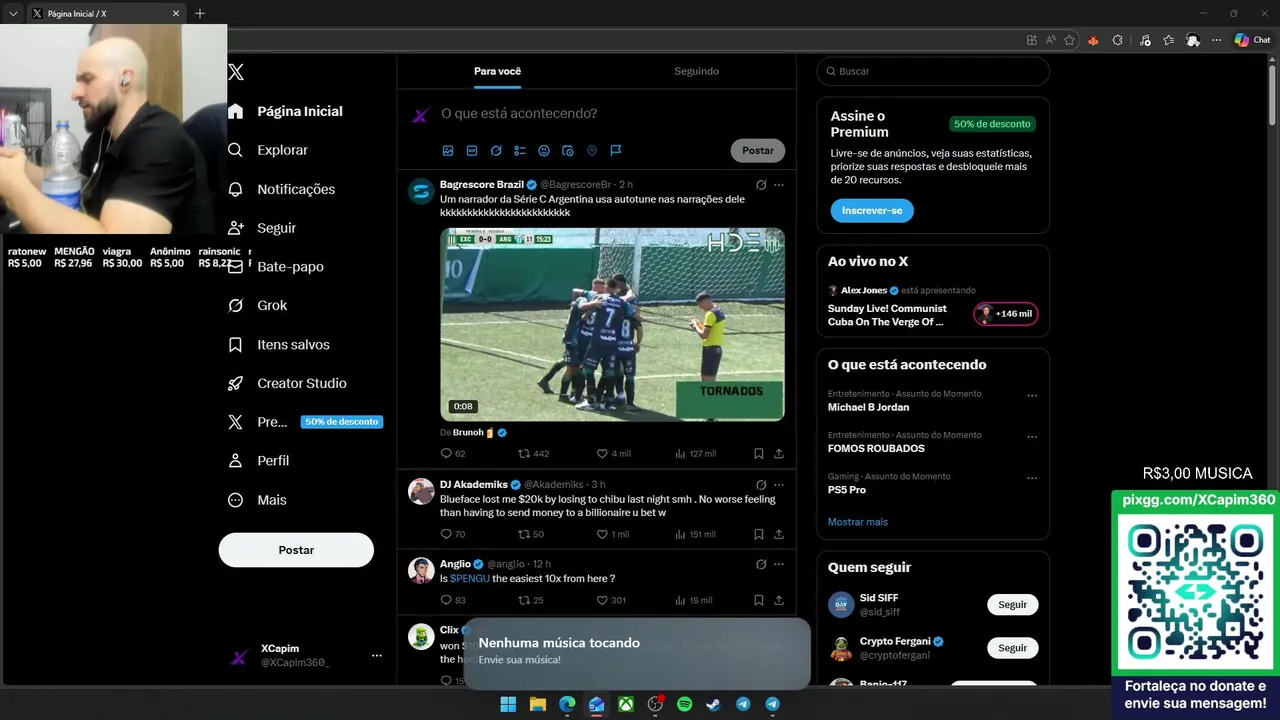Bookmark the DJ Akademiks post
Screen dimensions: 1280x720
pyautogui.click(x=759, y=535)
